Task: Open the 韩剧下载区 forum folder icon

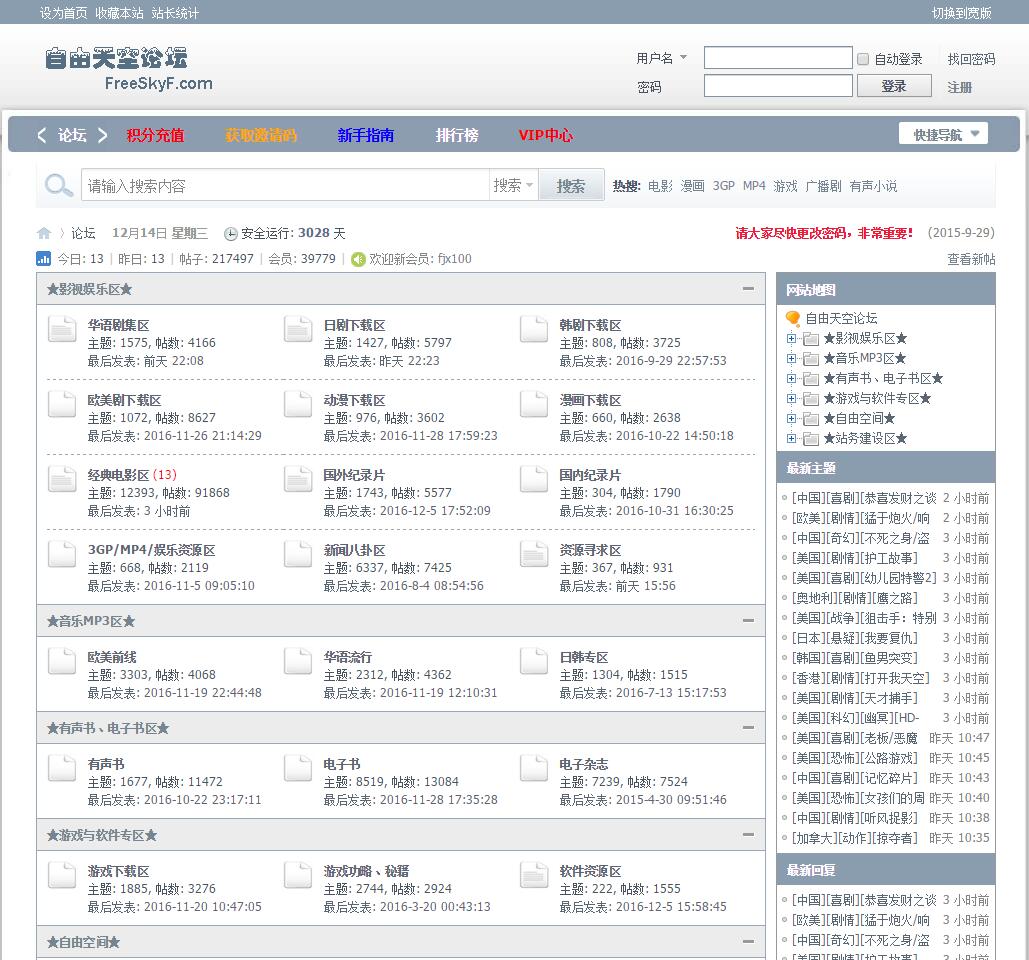Action: (x=534, y=329)
